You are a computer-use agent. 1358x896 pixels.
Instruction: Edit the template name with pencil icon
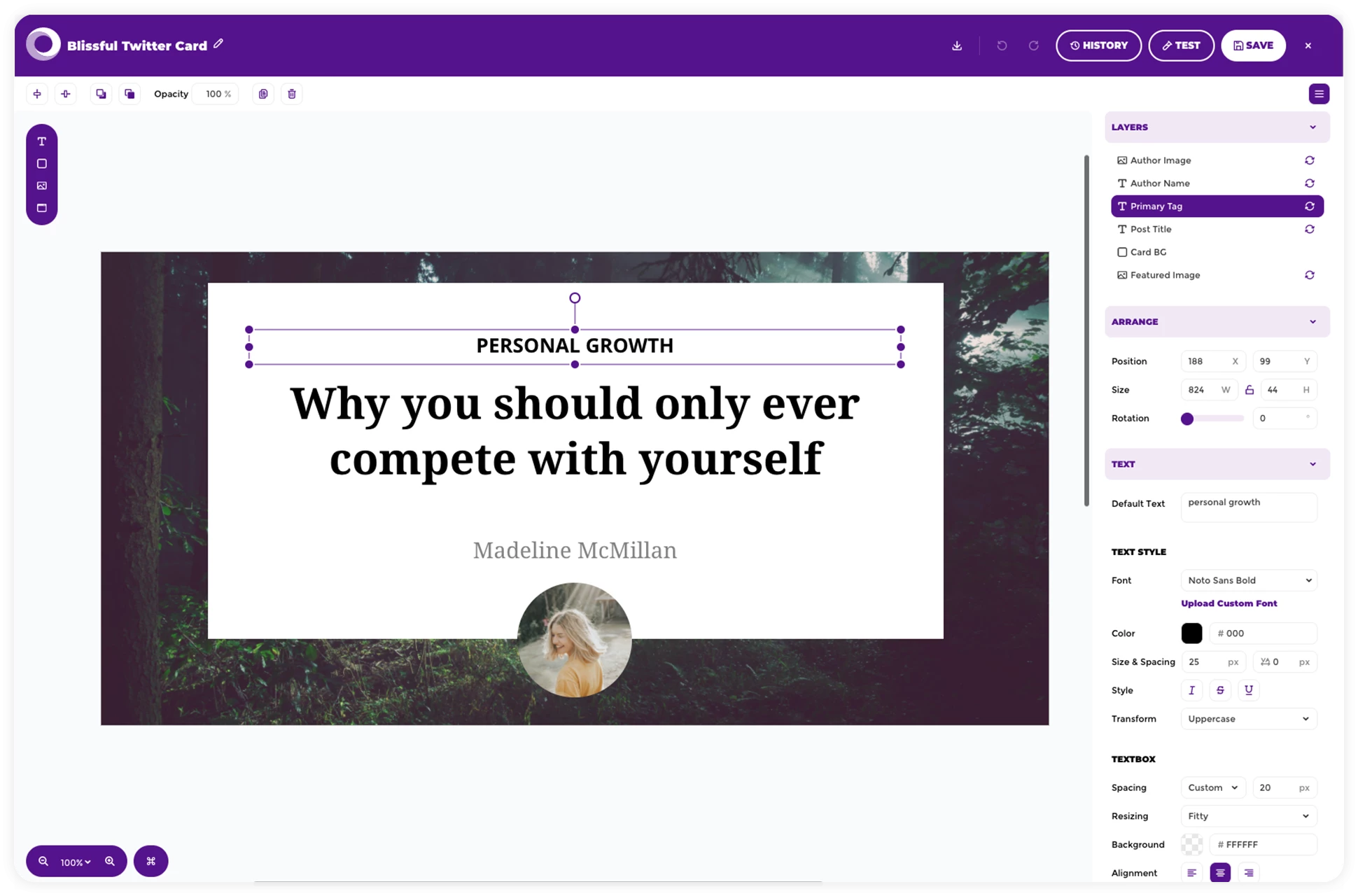pyautogui.click(x=218, y=44)
